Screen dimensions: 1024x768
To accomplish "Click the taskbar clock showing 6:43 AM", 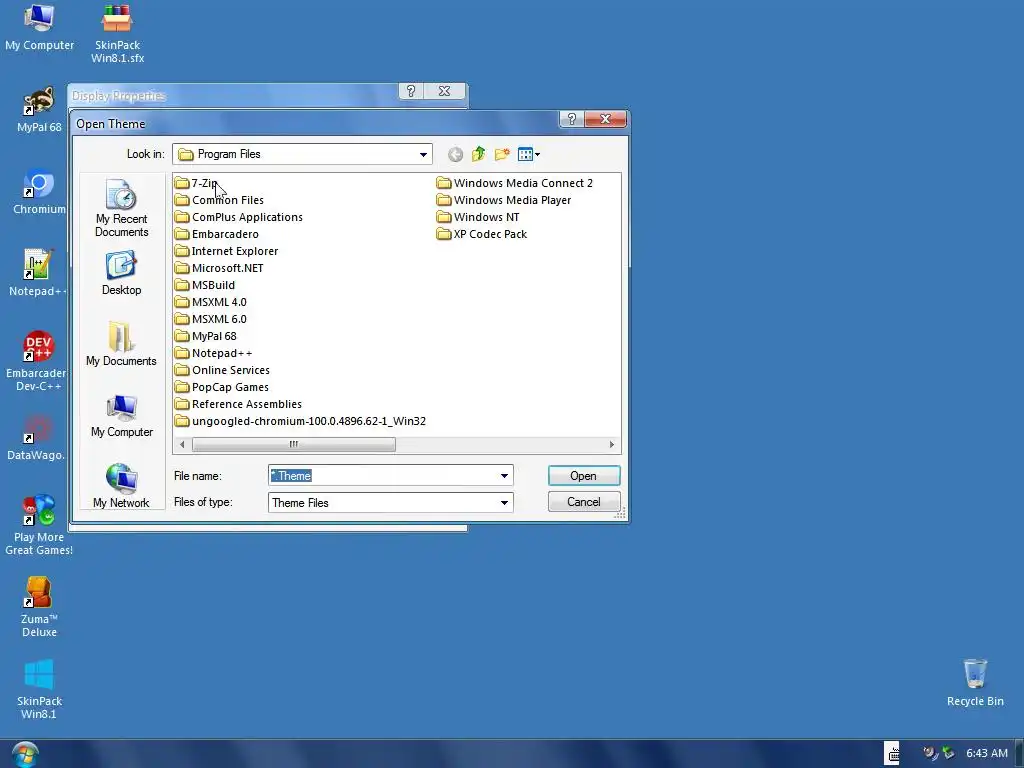I will [987, 753].
